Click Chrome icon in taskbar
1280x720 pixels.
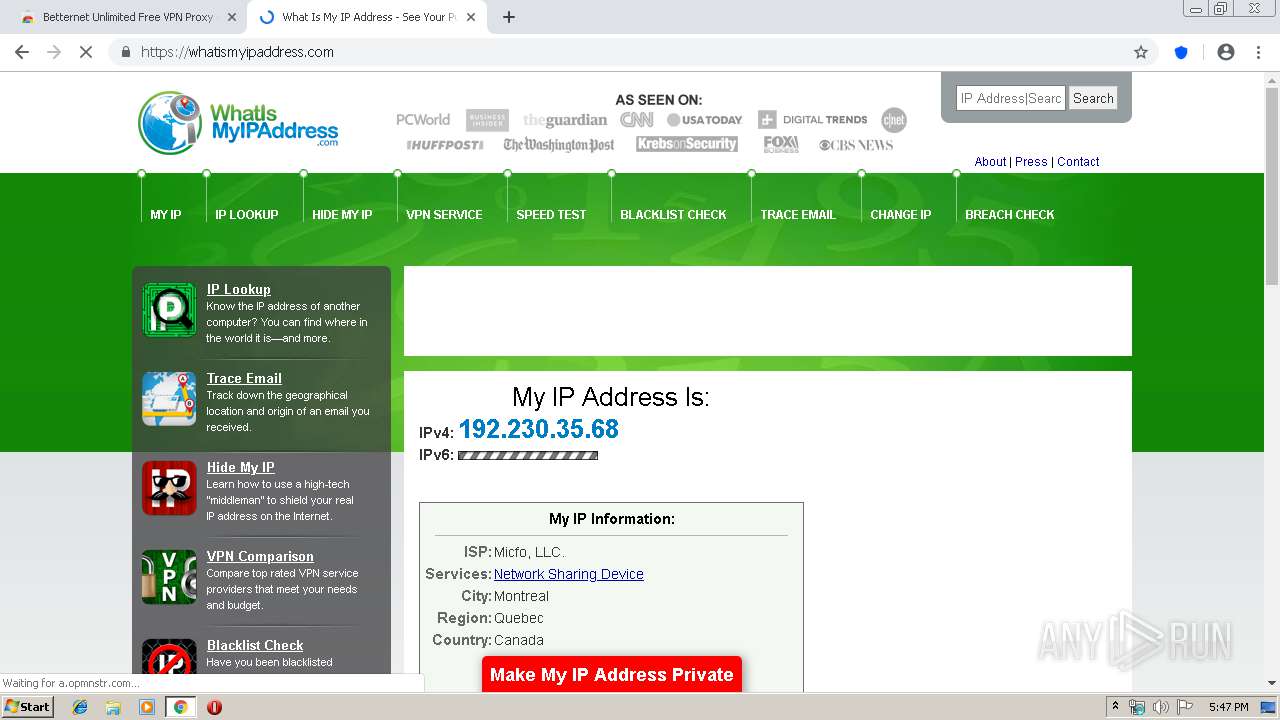pos(180,707)
